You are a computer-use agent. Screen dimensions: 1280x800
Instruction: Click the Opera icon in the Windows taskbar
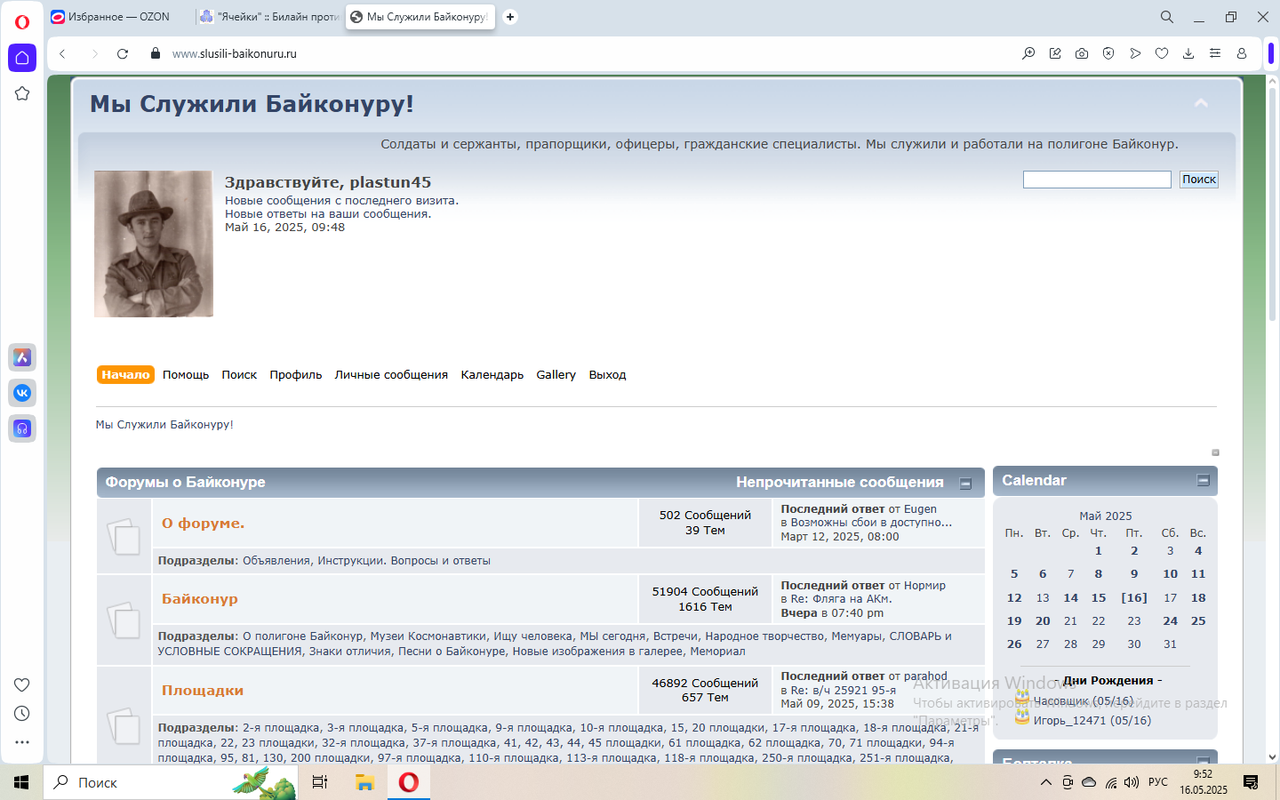pos(408,782)
